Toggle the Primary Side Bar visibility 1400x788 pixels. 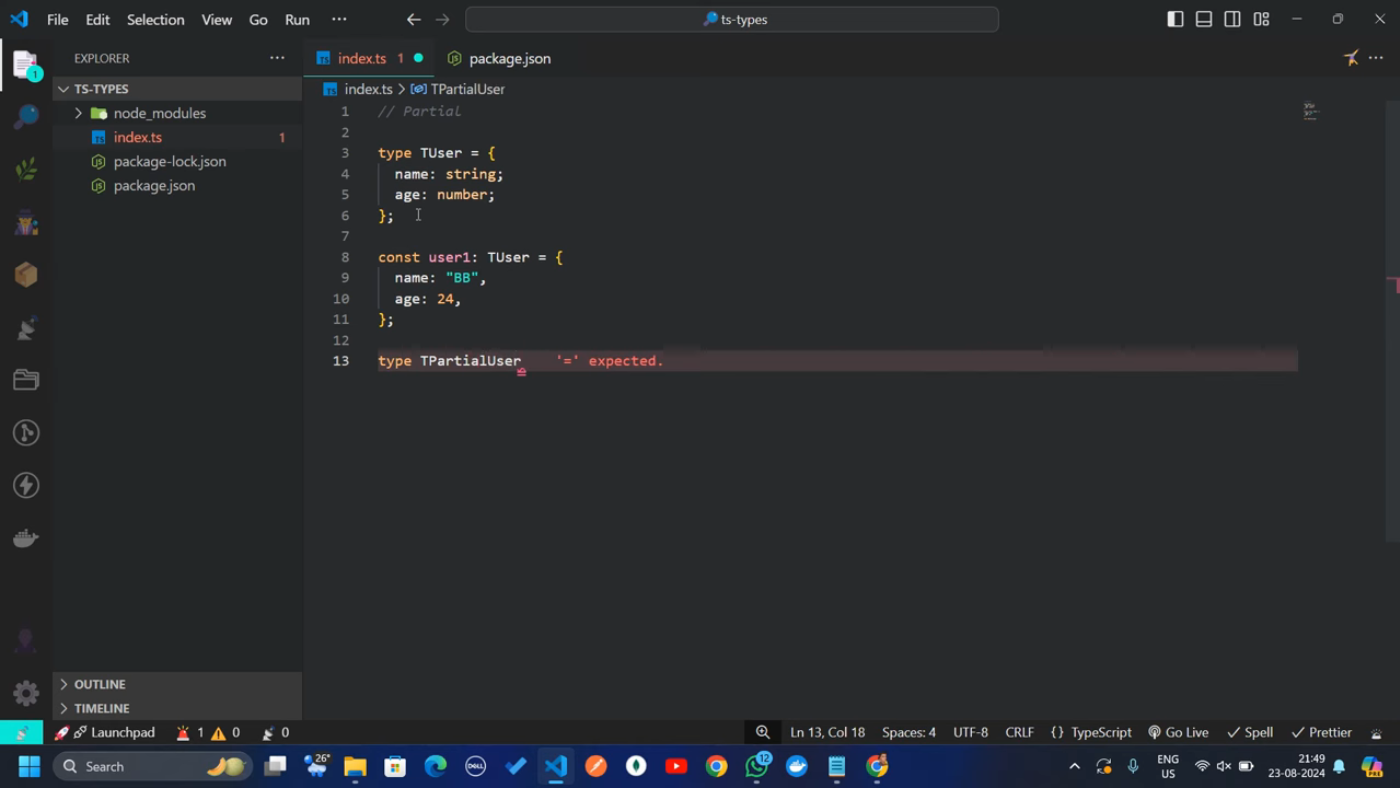1175,19
